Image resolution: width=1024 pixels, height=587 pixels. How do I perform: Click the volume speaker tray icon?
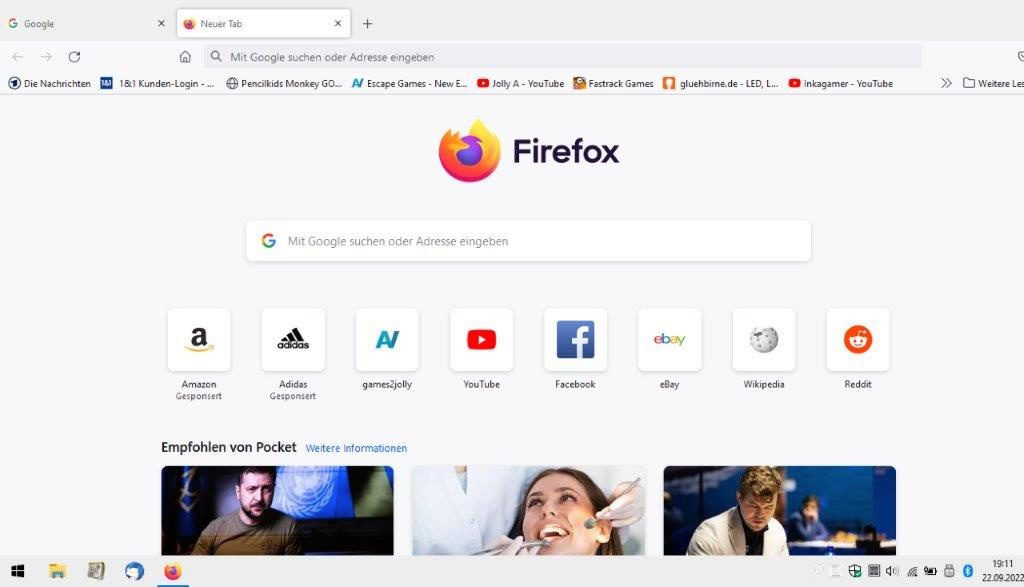coord(892,571)
